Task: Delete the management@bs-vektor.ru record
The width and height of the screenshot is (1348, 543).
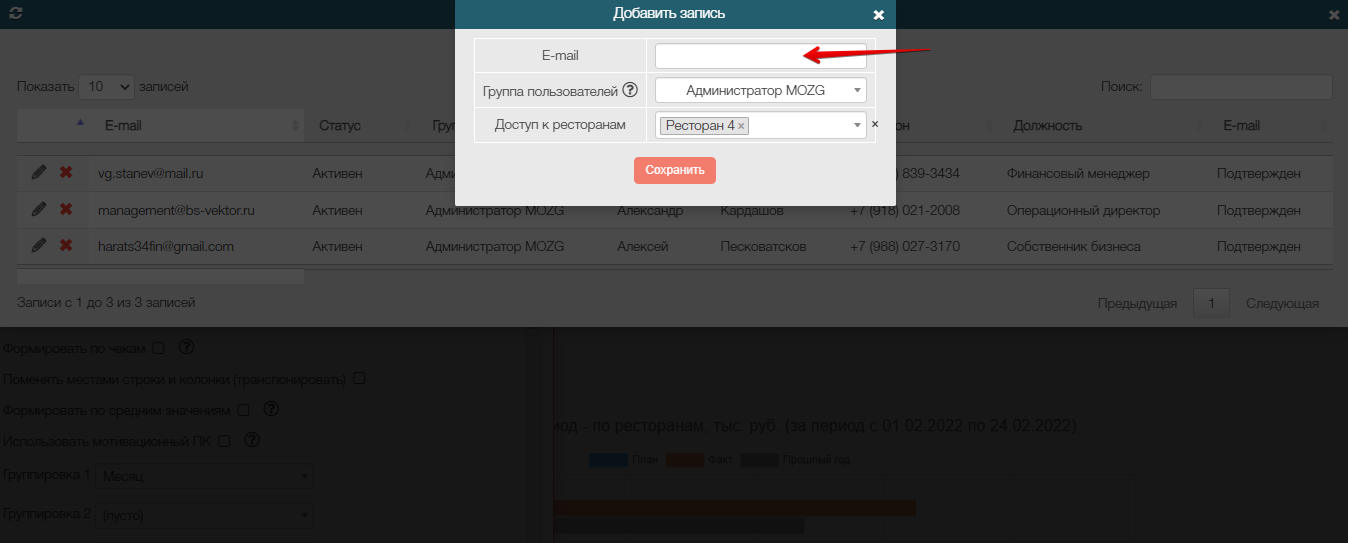Action: [66, 210]
